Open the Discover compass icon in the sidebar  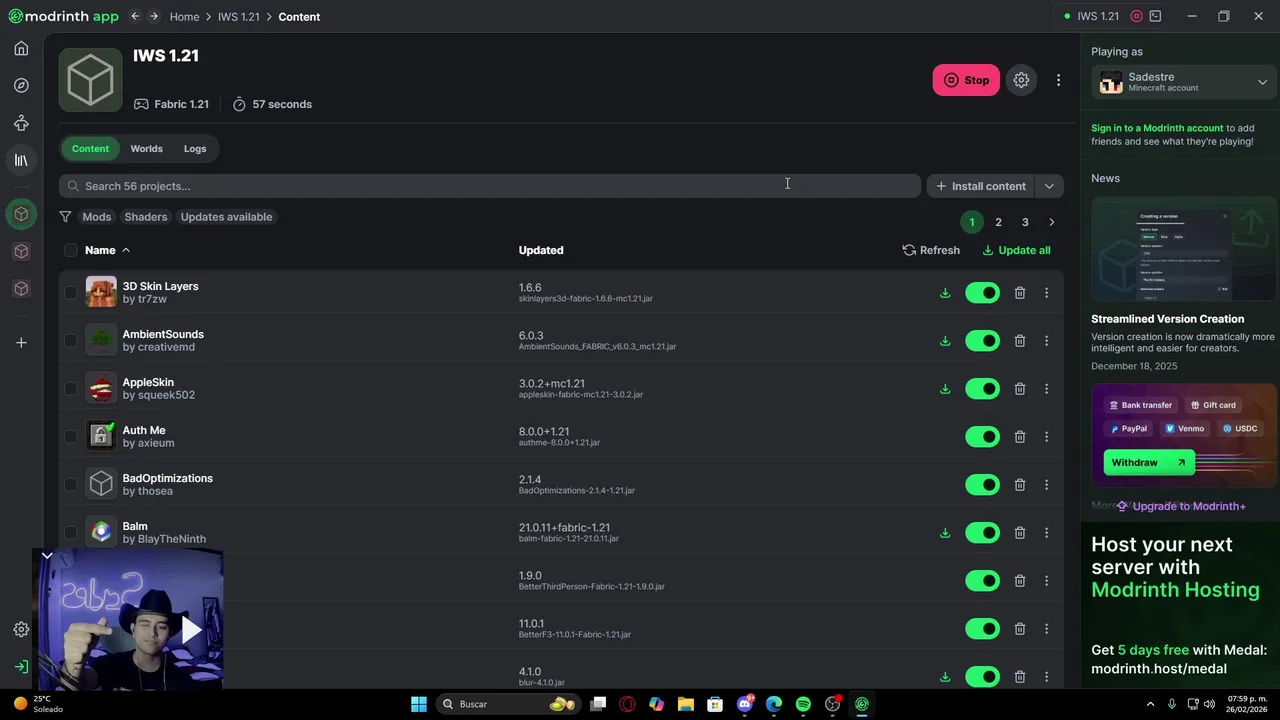[21, 85]
